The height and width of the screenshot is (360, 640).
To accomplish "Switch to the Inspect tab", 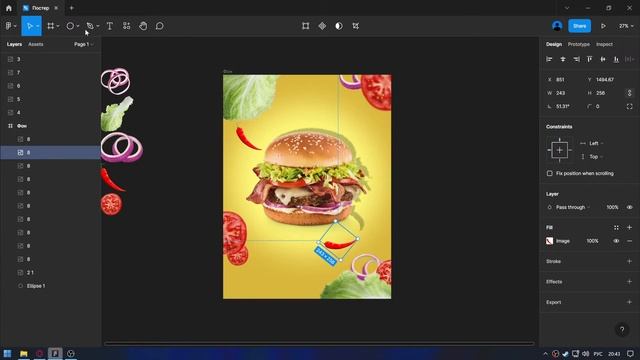I will [x=604, y=44].
